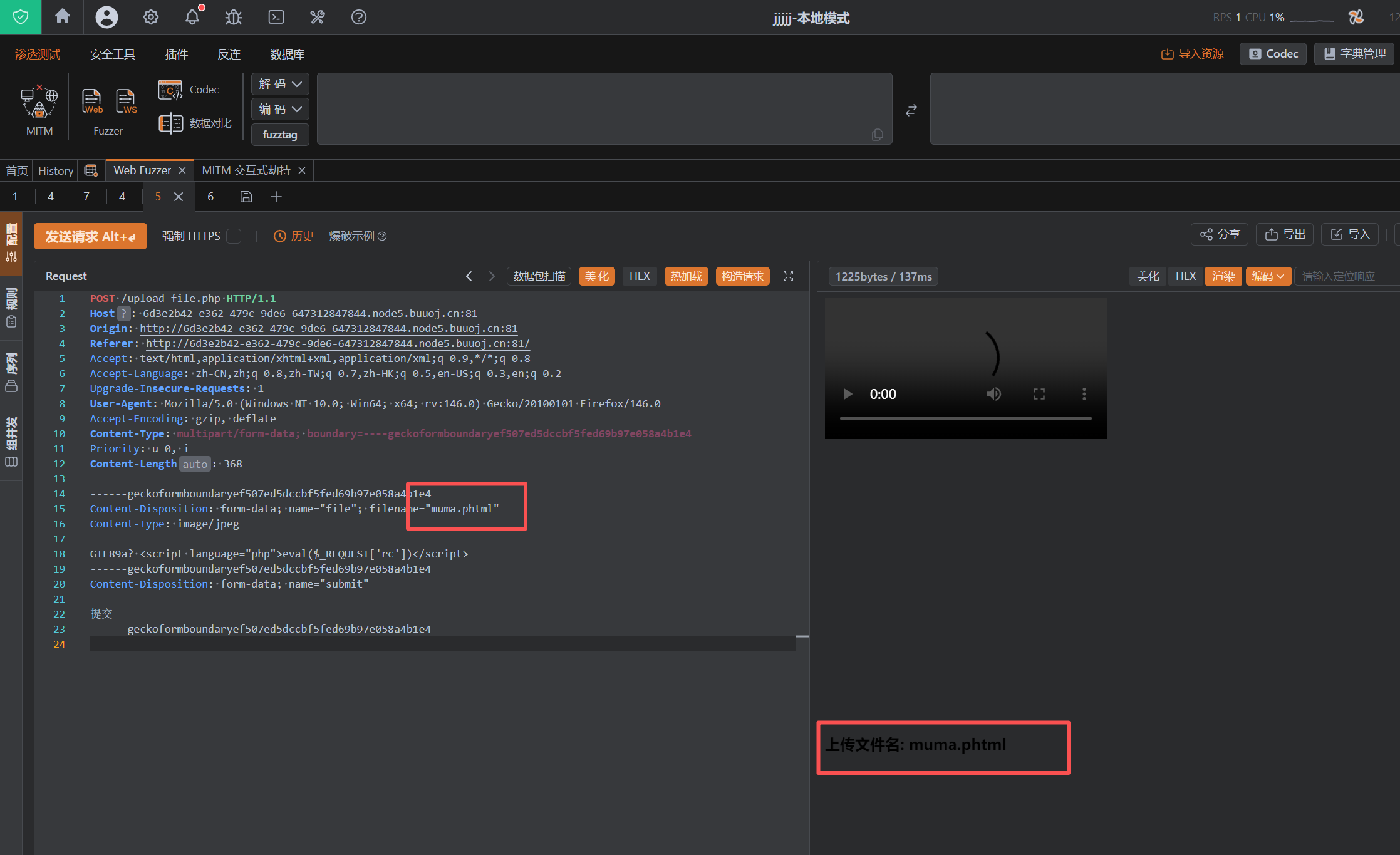The width and height of the screenshot is (1400, 855).
Task: Open the bug debug icon
Action: click(x=234, y=17)
